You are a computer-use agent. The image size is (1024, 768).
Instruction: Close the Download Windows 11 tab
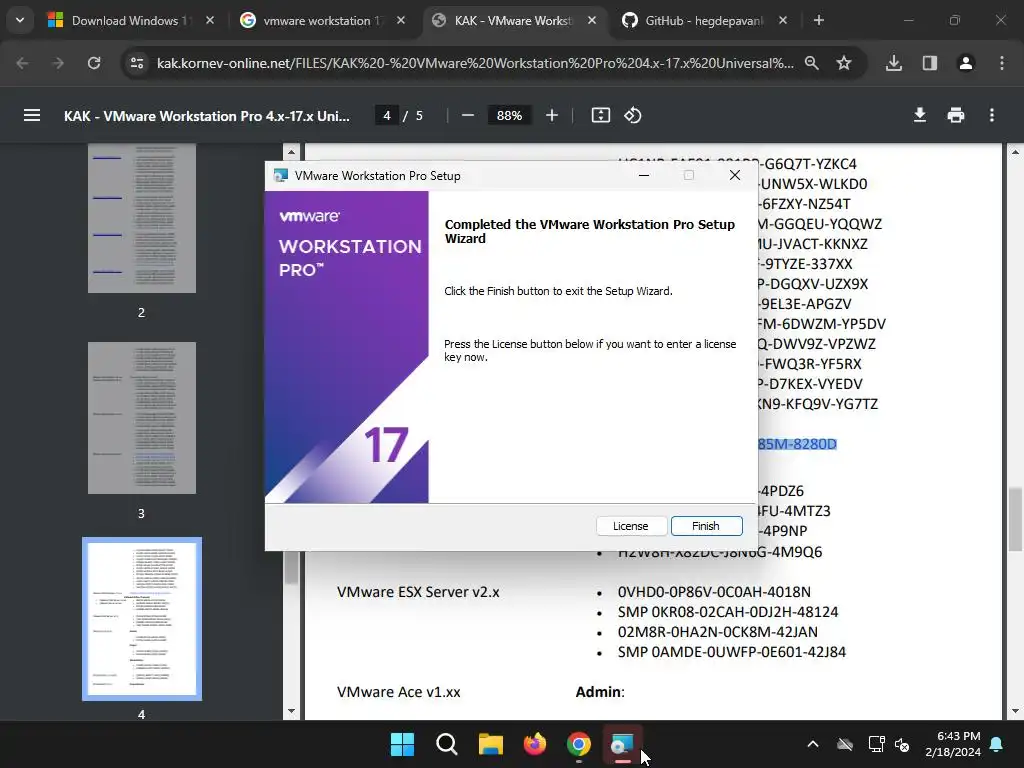coord(210,20)
